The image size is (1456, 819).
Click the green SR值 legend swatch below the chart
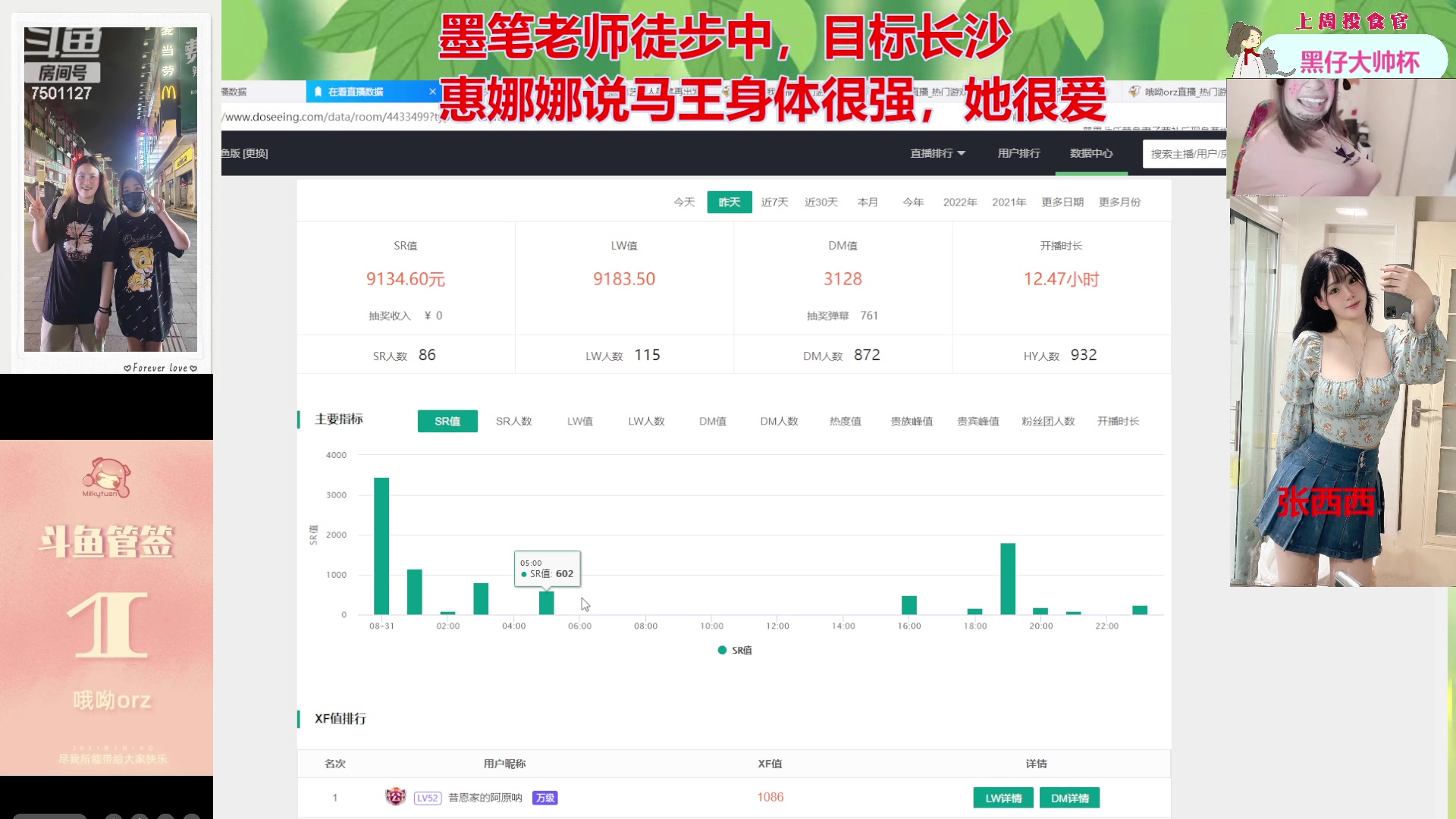[722, 650]
